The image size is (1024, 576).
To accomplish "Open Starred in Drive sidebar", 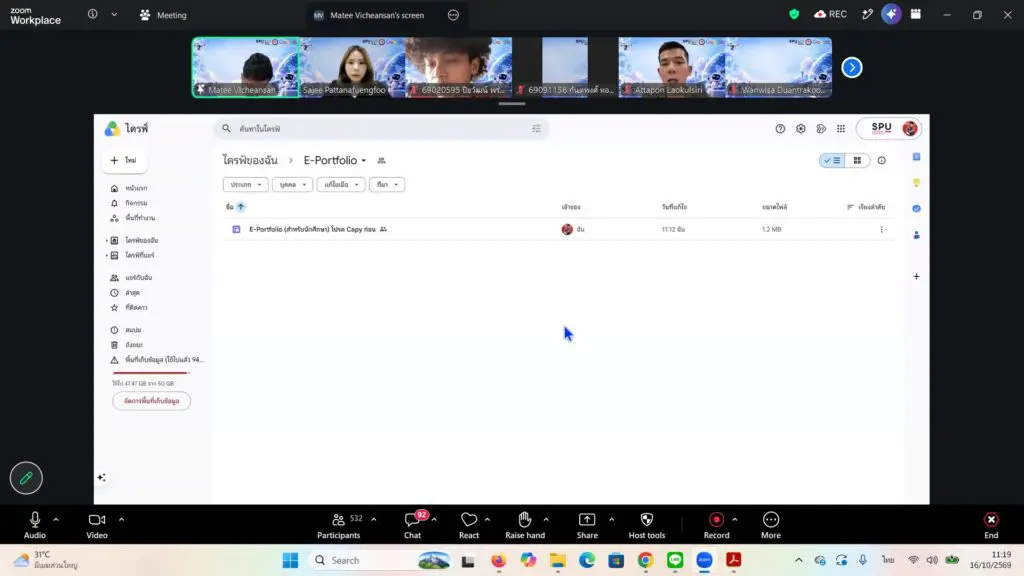I will pyautogui.click(x=136, y=308).
